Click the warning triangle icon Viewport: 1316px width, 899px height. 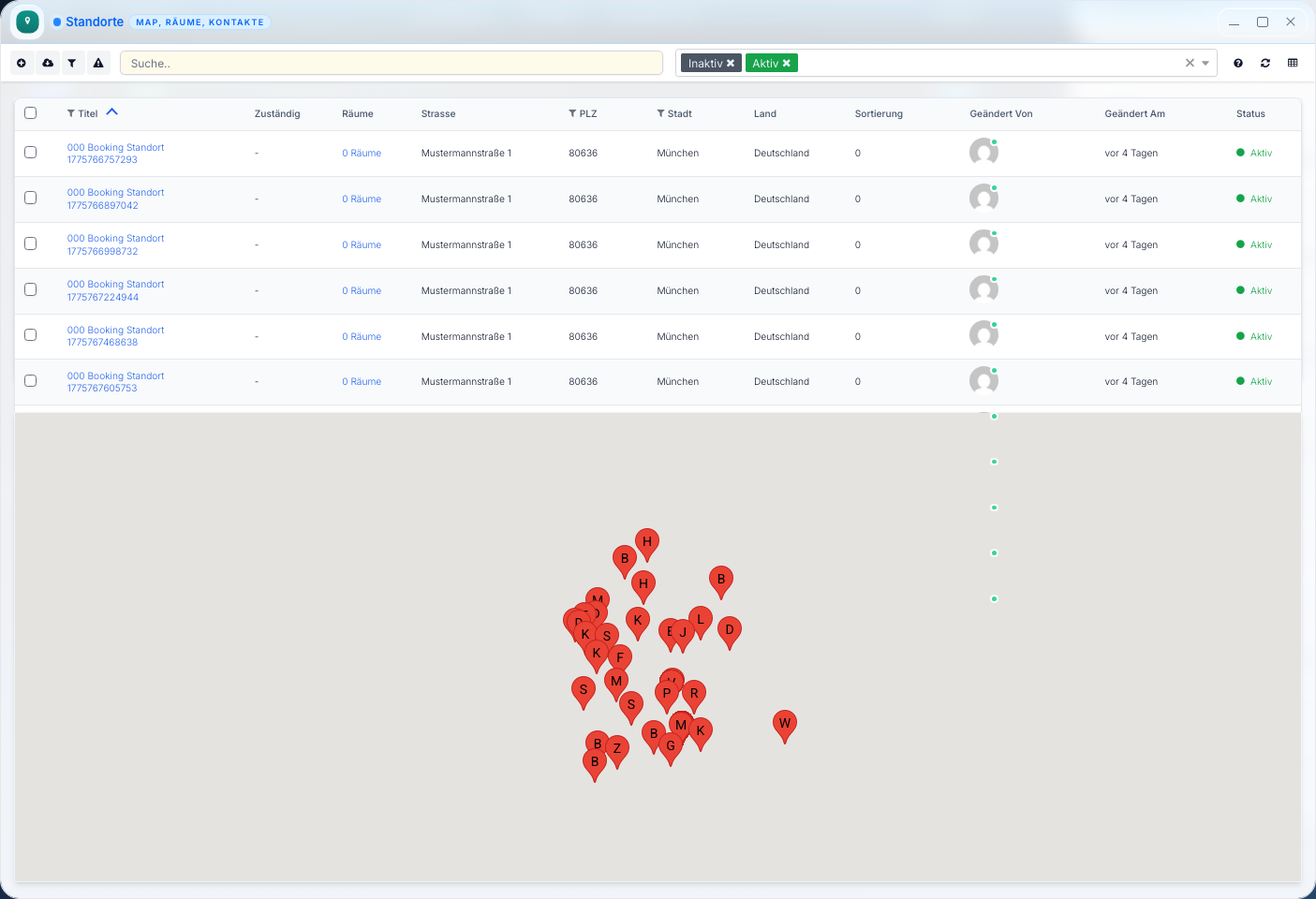(98, 63)
